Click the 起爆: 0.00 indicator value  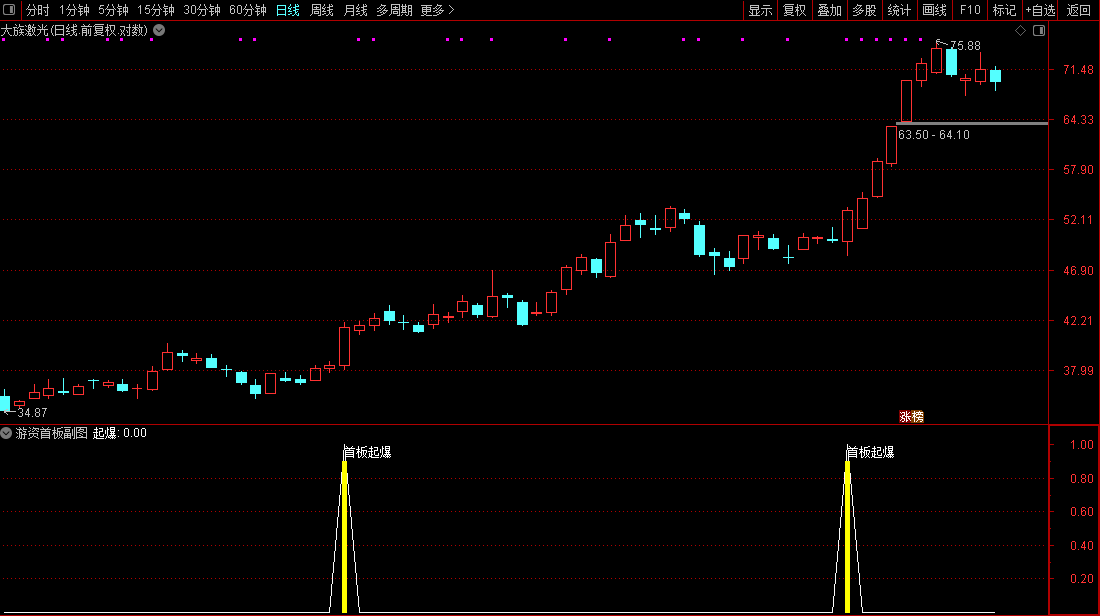120,433
